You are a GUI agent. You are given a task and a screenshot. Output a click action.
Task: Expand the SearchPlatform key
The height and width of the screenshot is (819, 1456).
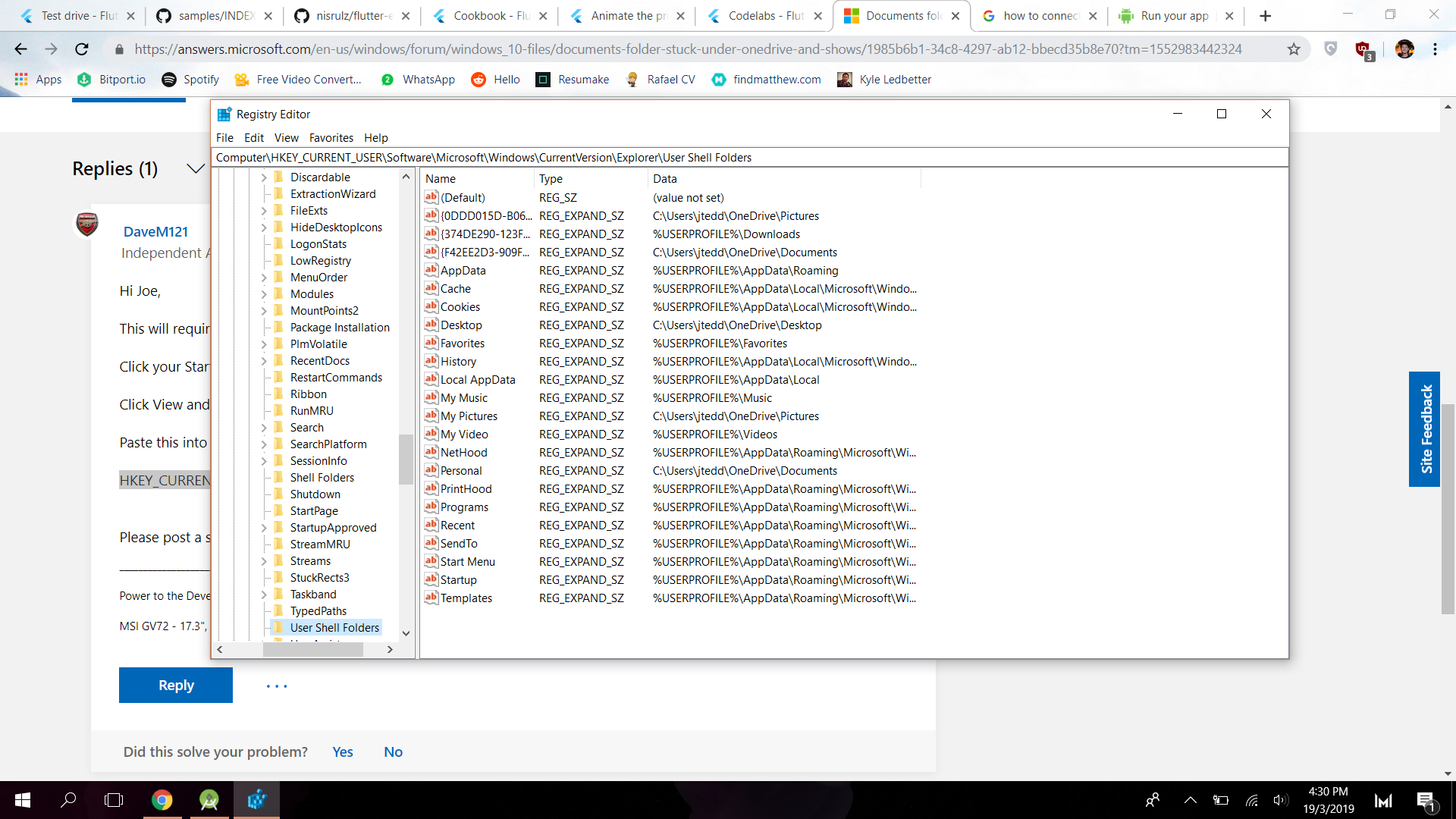tap(264, 444)
